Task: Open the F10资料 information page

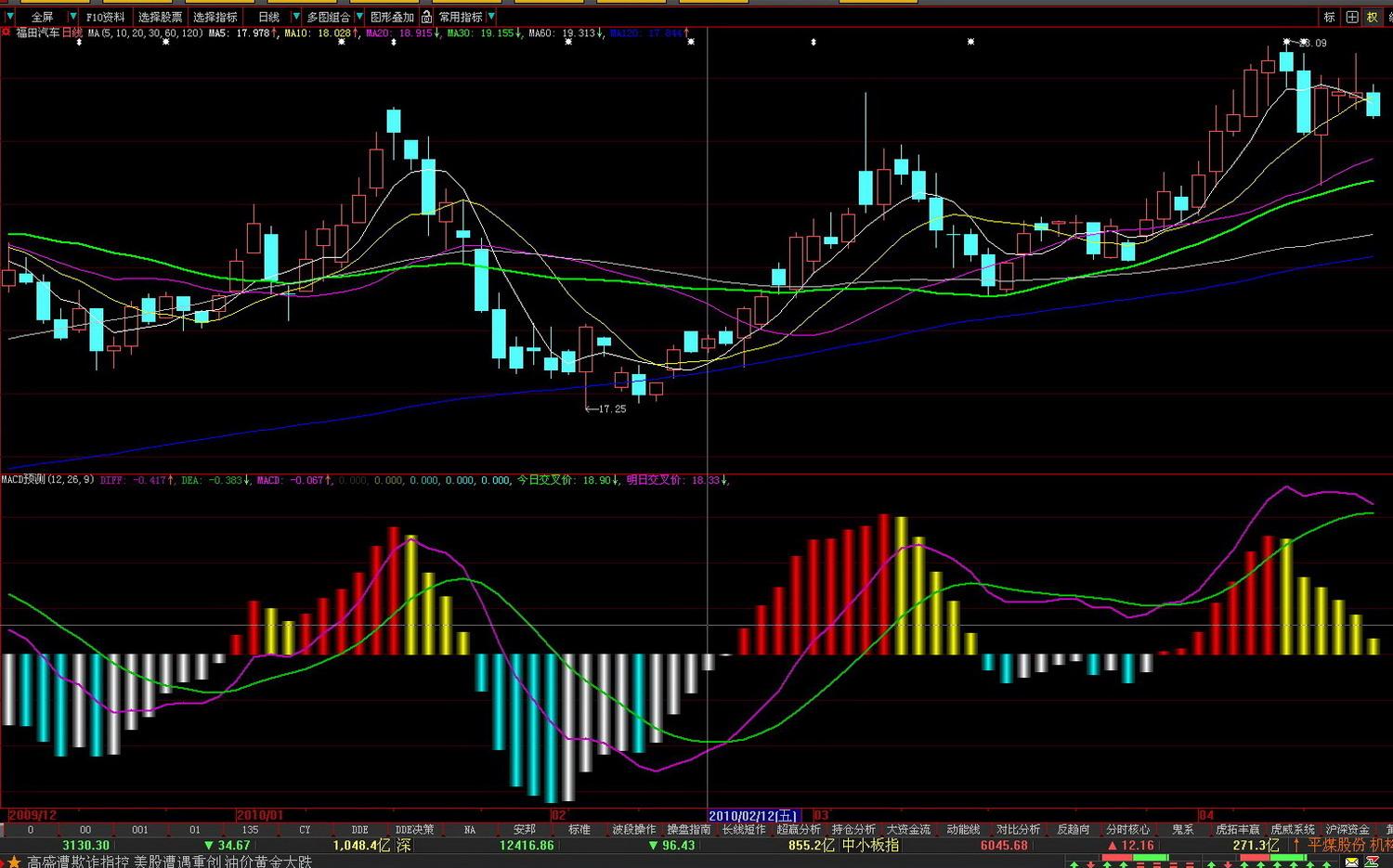Action: click(x=105, y=17)
